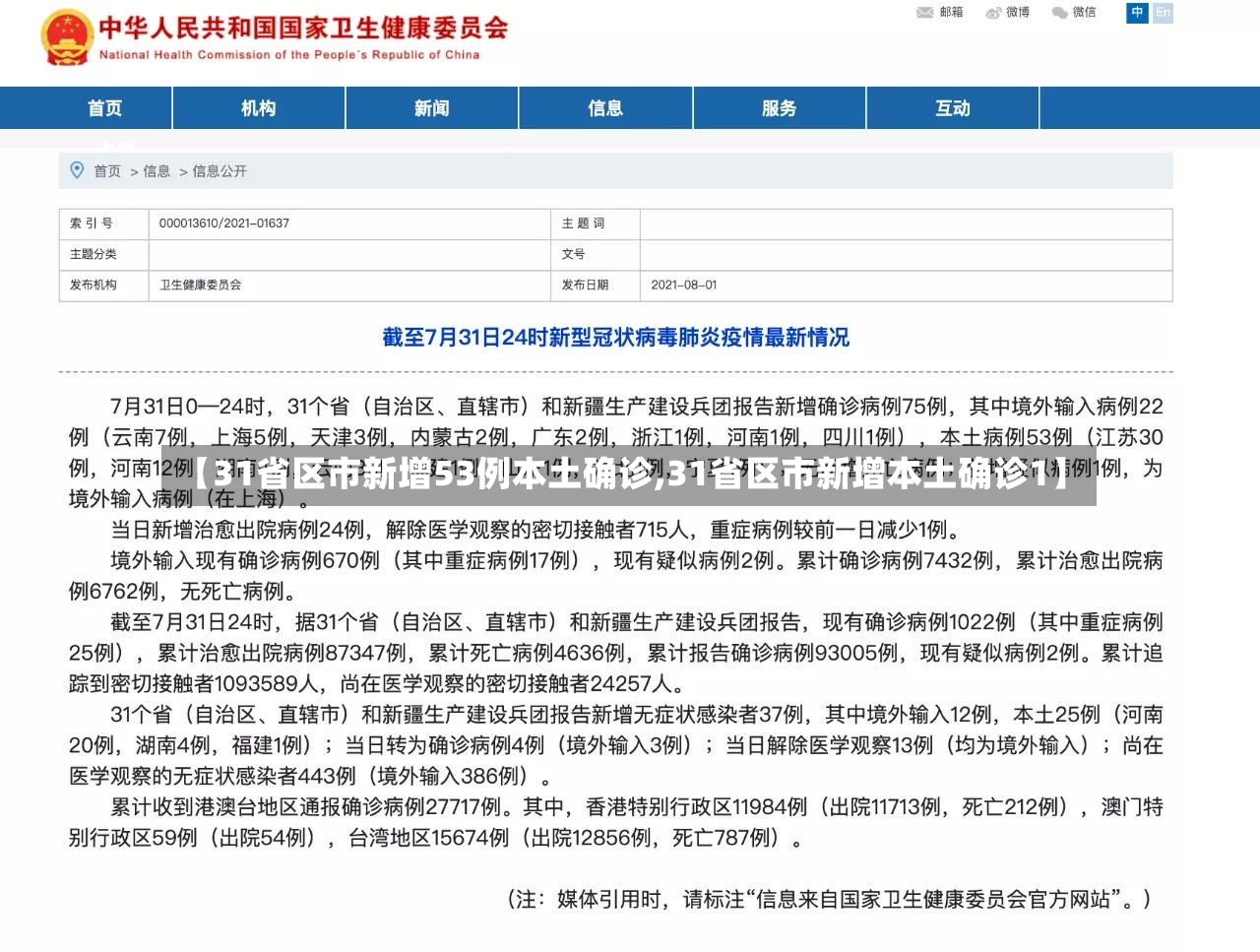The width and height of the screenshot is (1260, 952).
Task: Click the location pin breadcrumb icon
Action: tap(78, 170)
